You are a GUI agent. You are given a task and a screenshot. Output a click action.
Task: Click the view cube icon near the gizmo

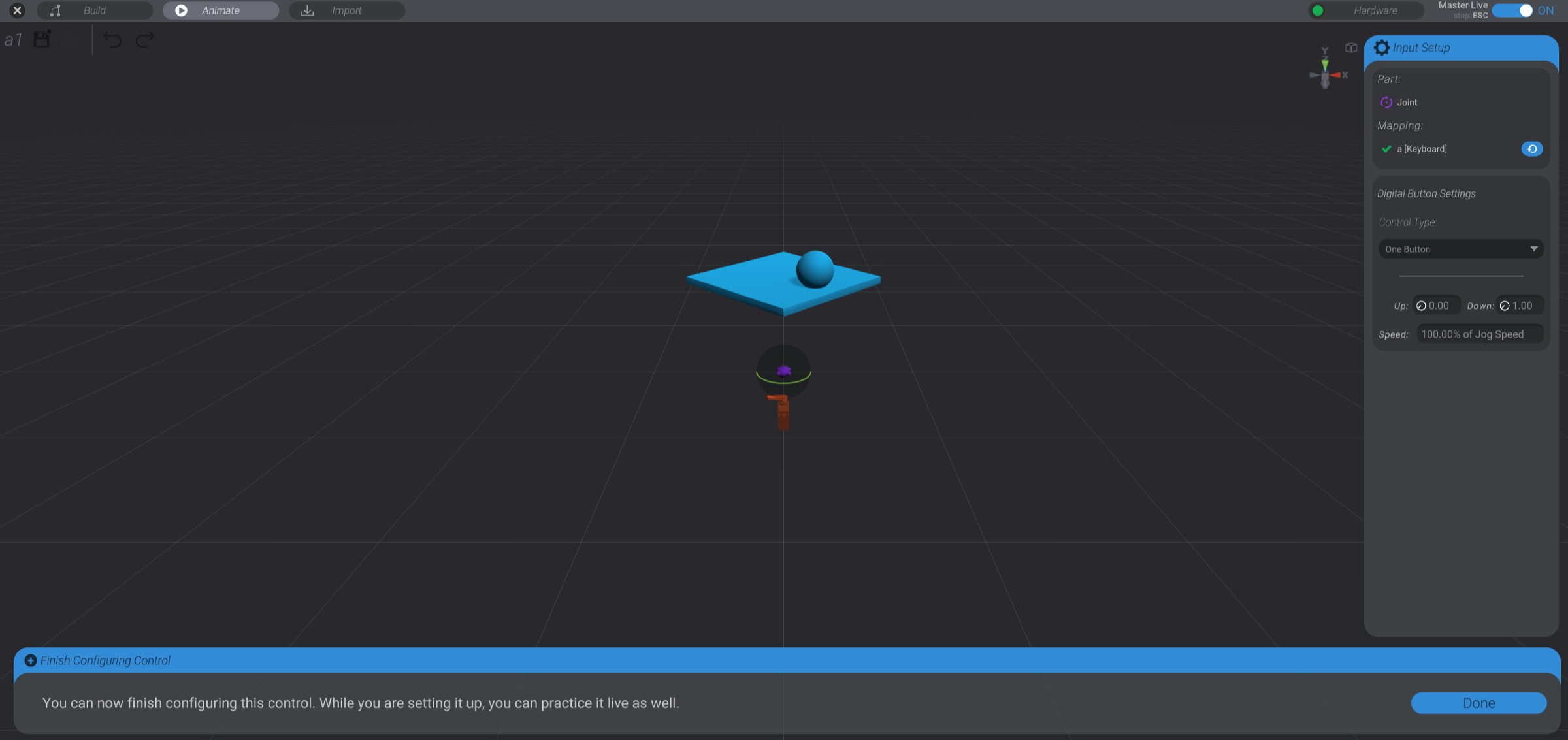click(x=1350, y=47)
